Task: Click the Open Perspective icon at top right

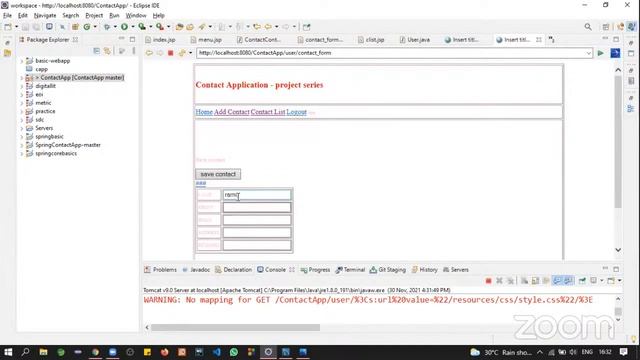Action: pyautogui.click(x=606, y=27)
